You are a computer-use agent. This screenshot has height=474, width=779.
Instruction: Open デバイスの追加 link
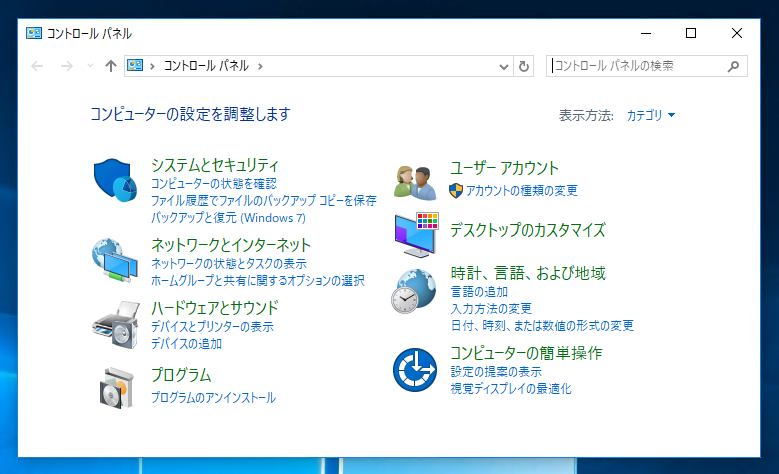pyautogui.click(x=186, y=344)
